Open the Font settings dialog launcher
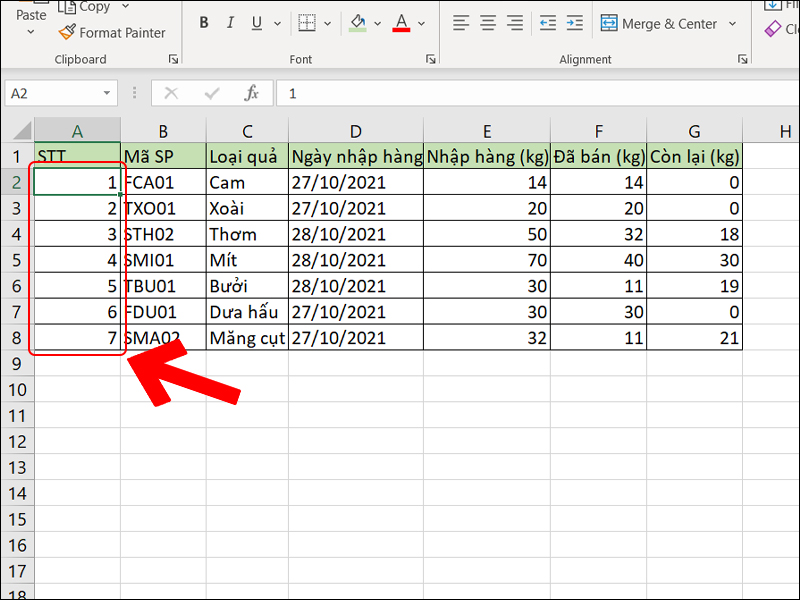 click(x=428, y=59)
